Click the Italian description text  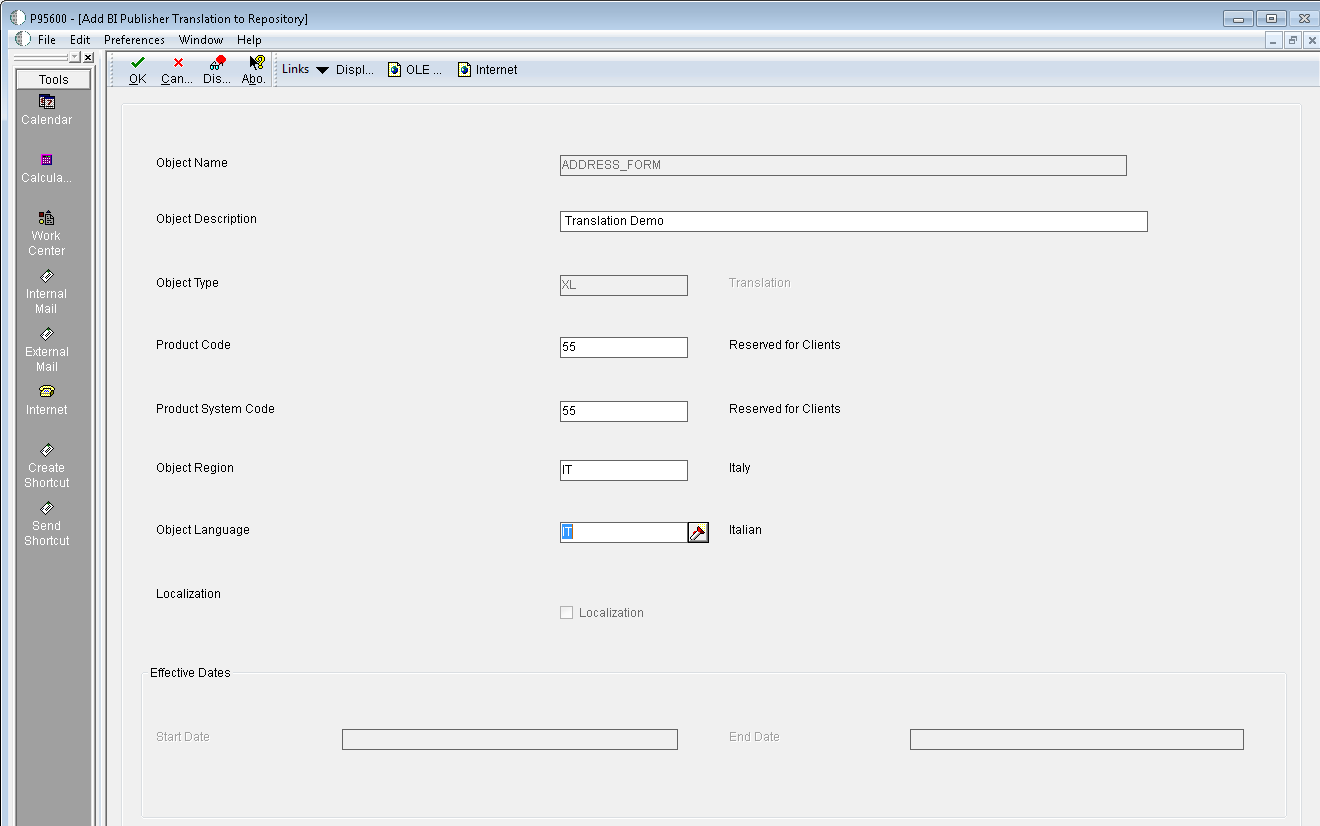pos(745,530)
